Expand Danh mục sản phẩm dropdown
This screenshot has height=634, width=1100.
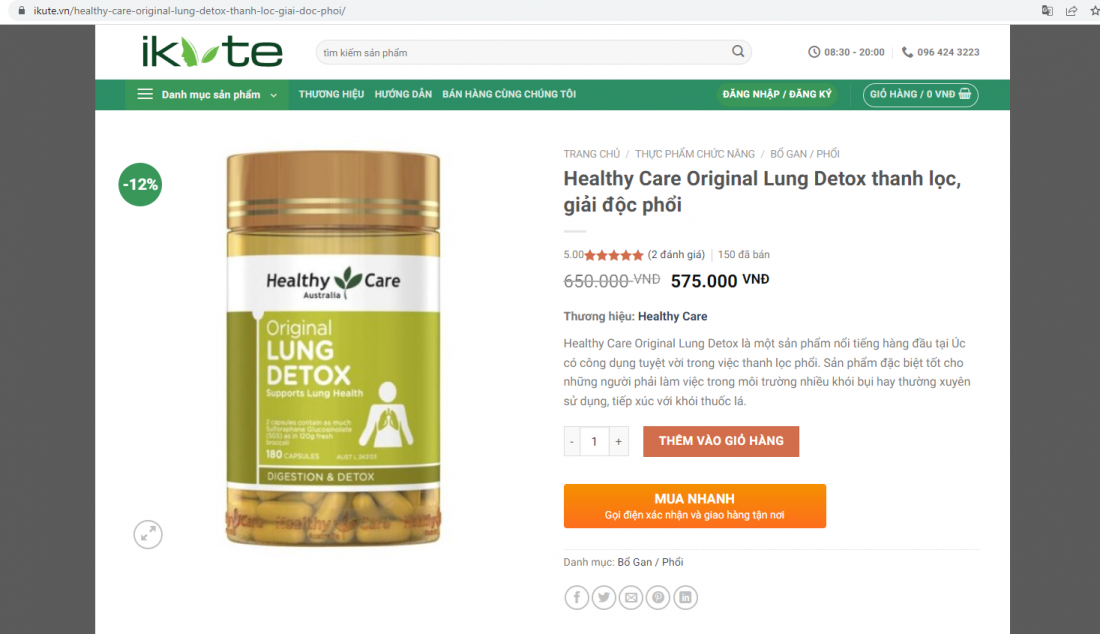[207, 95]
